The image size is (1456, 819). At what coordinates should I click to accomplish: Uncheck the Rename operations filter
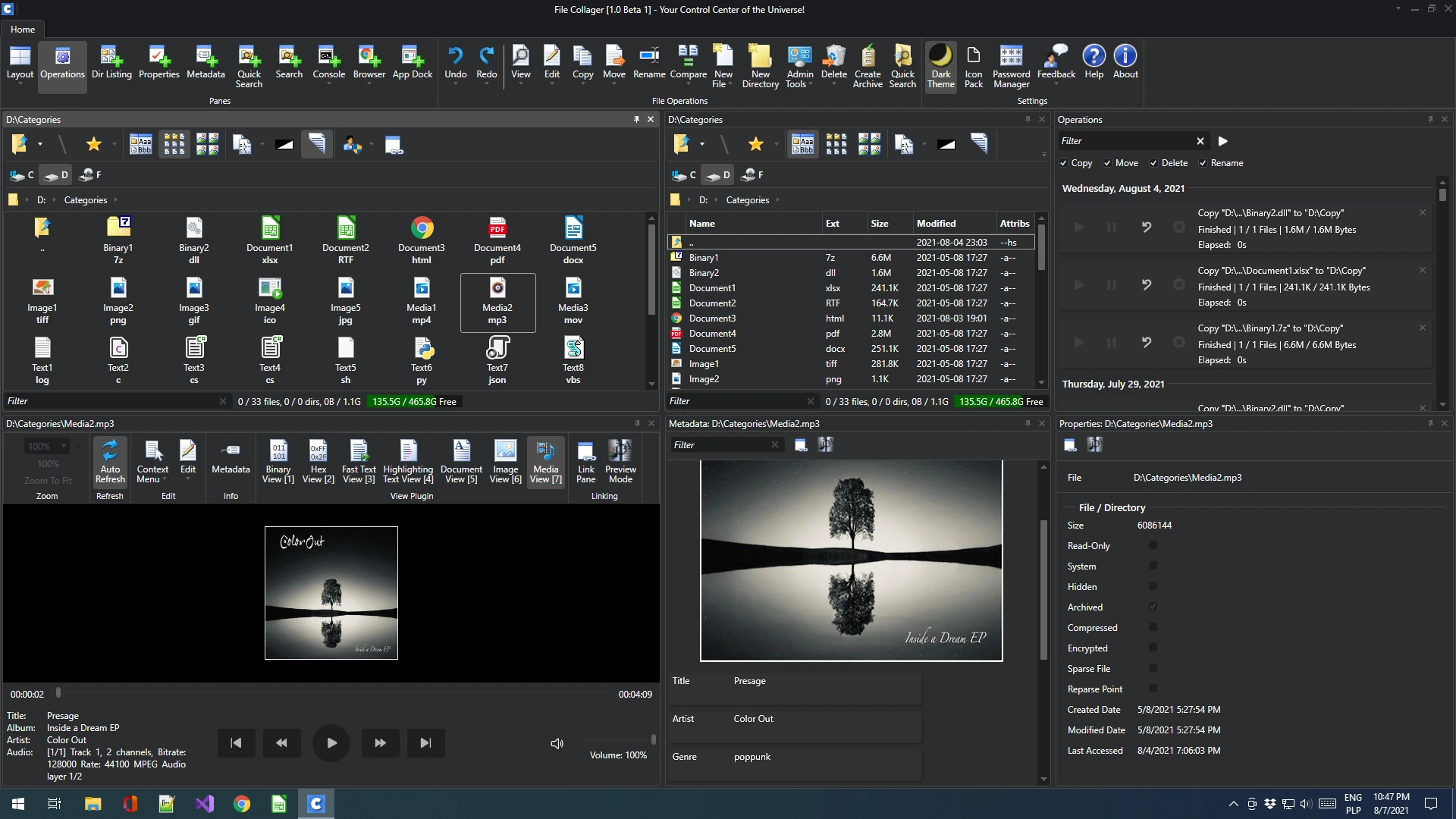click(x=1203, y=163)
